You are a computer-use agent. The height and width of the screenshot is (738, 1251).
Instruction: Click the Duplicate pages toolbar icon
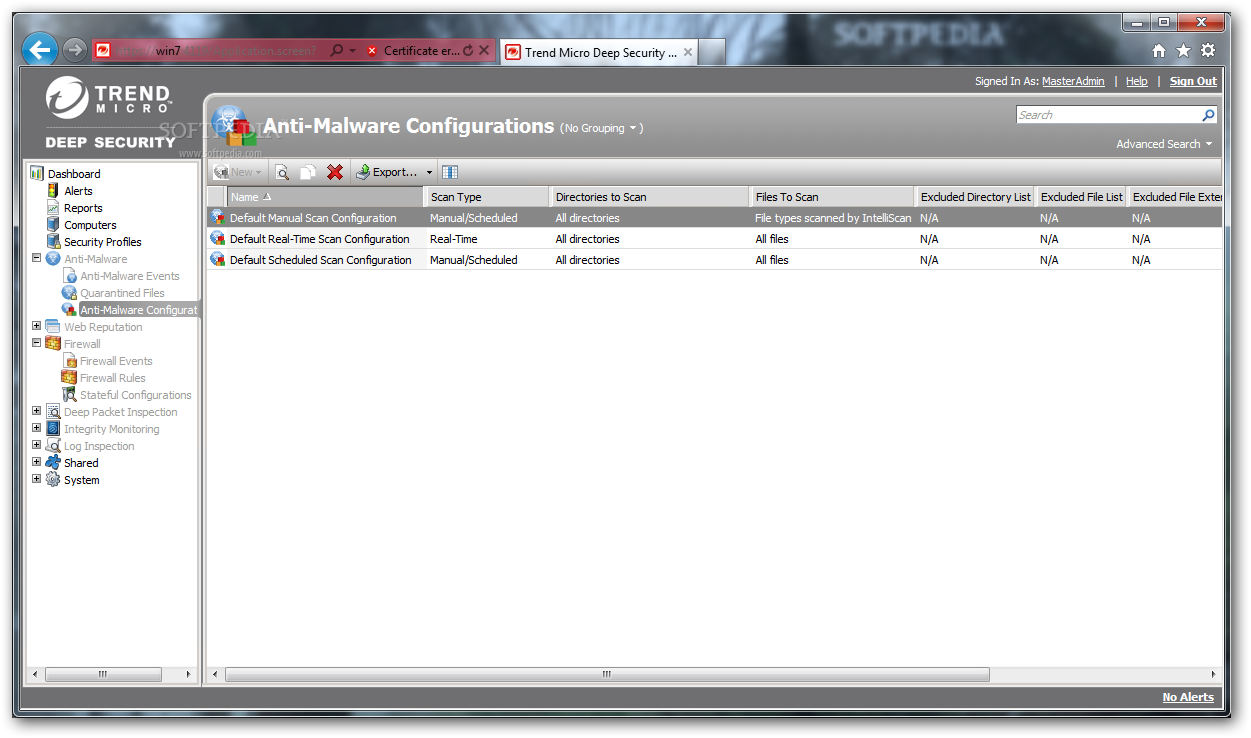point(308,172)
